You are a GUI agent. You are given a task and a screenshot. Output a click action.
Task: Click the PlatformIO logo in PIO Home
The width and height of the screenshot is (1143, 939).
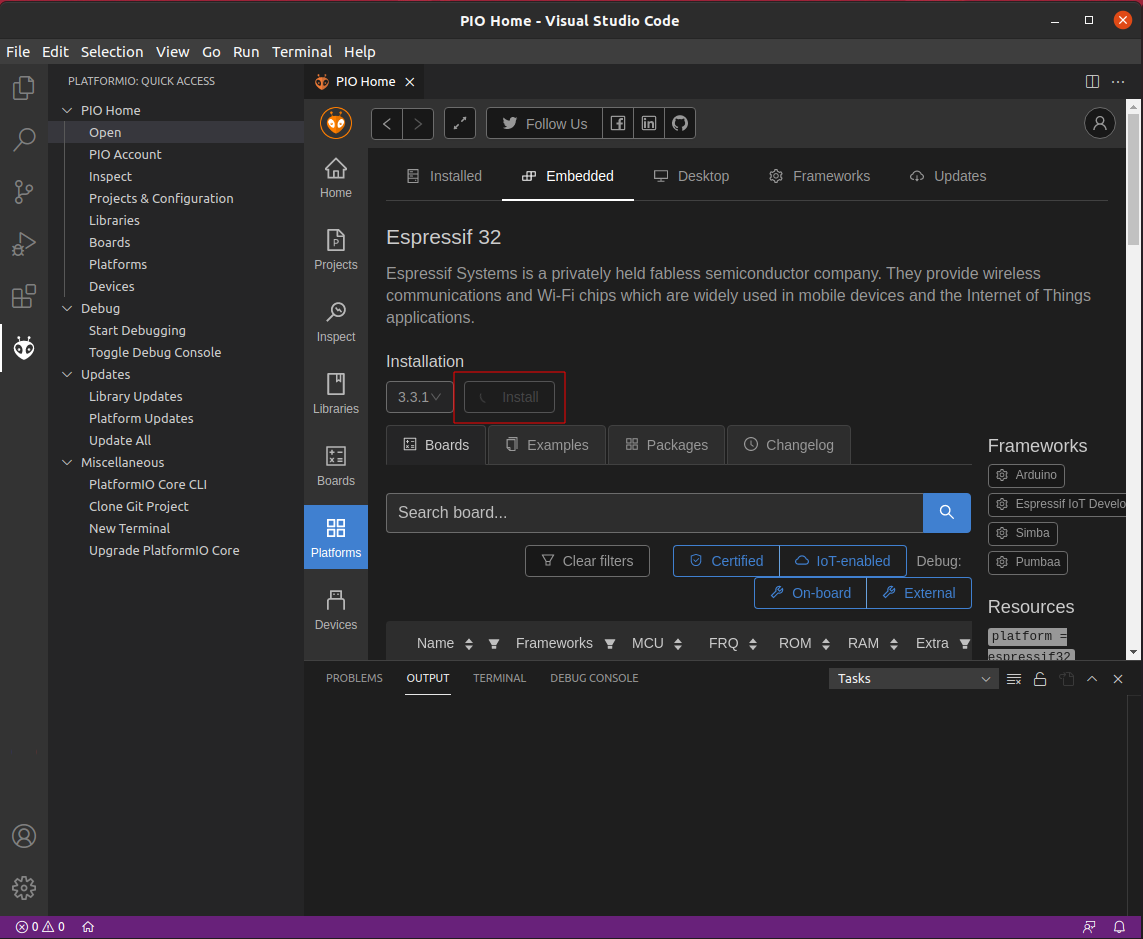tap(336, 123)
